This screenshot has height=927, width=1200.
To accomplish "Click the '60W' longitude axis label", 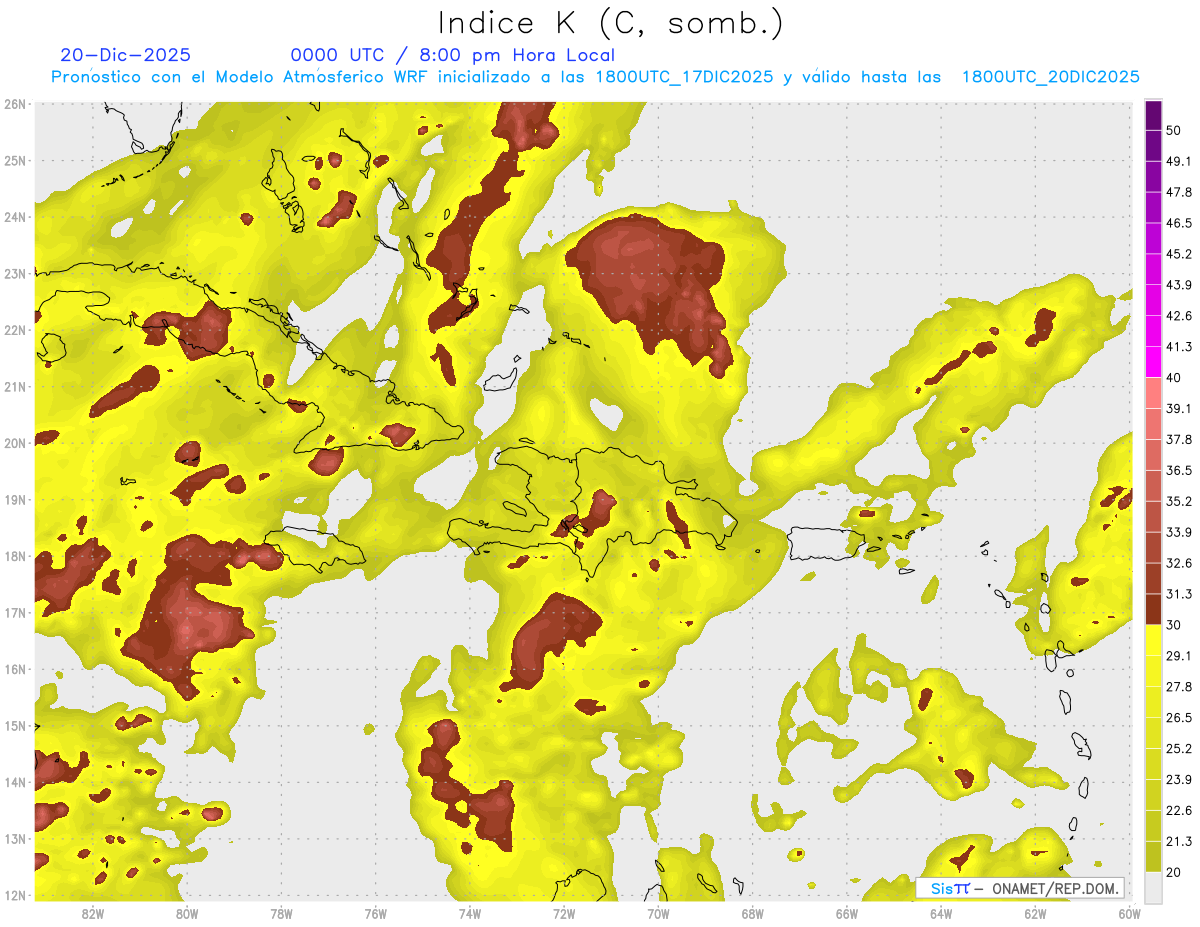I will coord(1129,913).
